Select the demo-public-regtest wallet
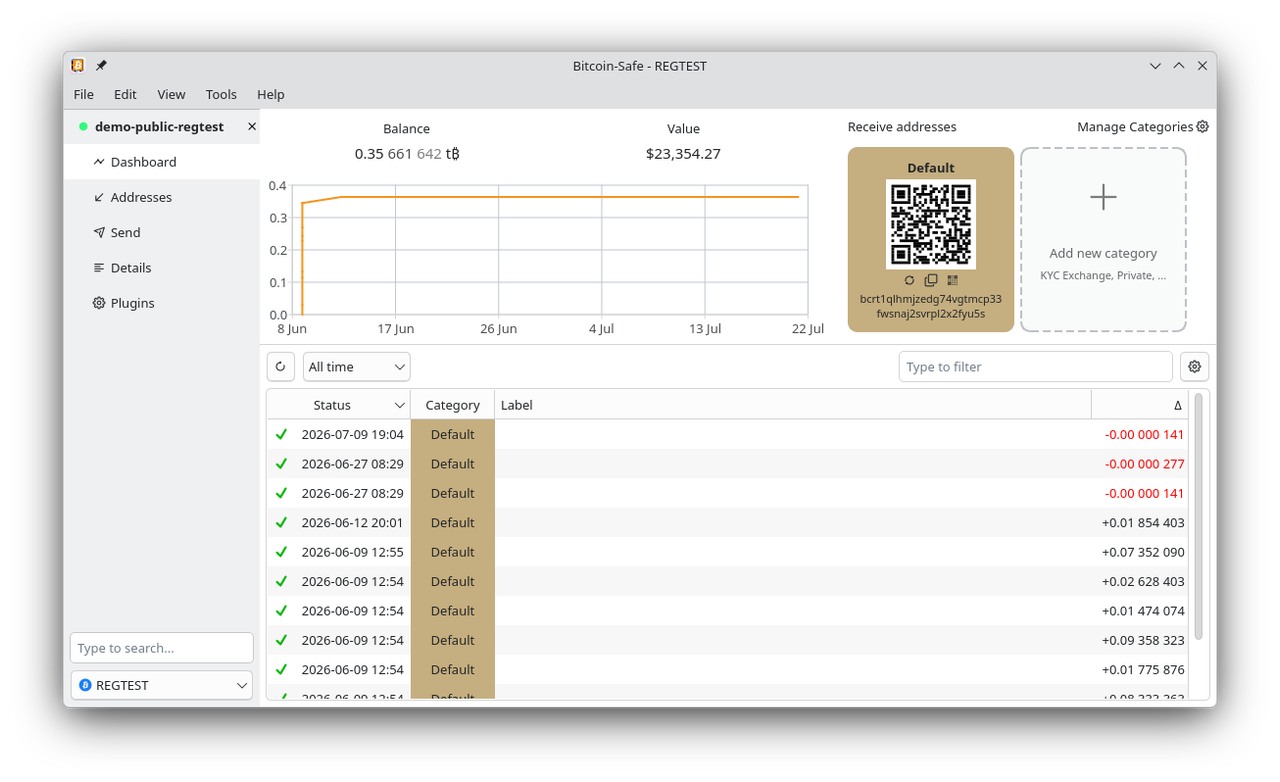 coord(159,127)
